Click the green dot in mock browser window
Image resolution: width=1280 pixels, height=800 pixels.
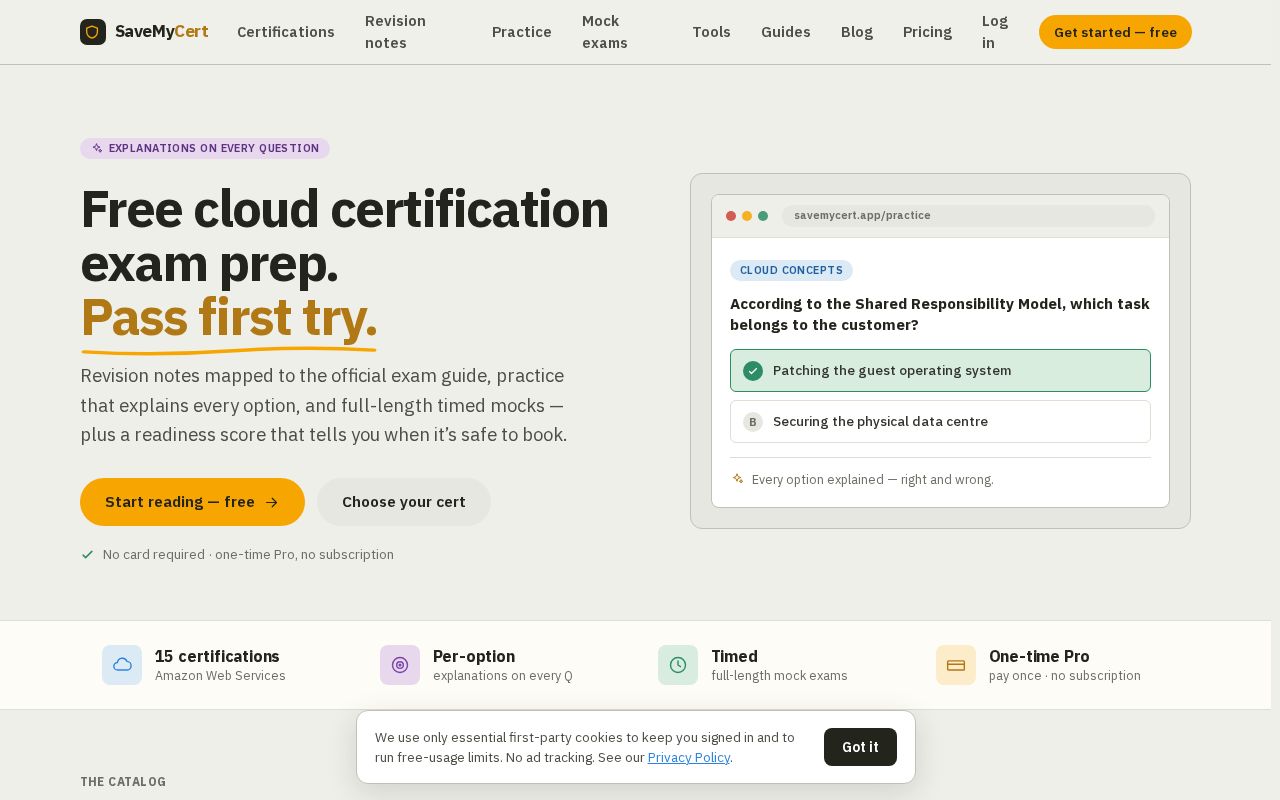click(763, 216)
